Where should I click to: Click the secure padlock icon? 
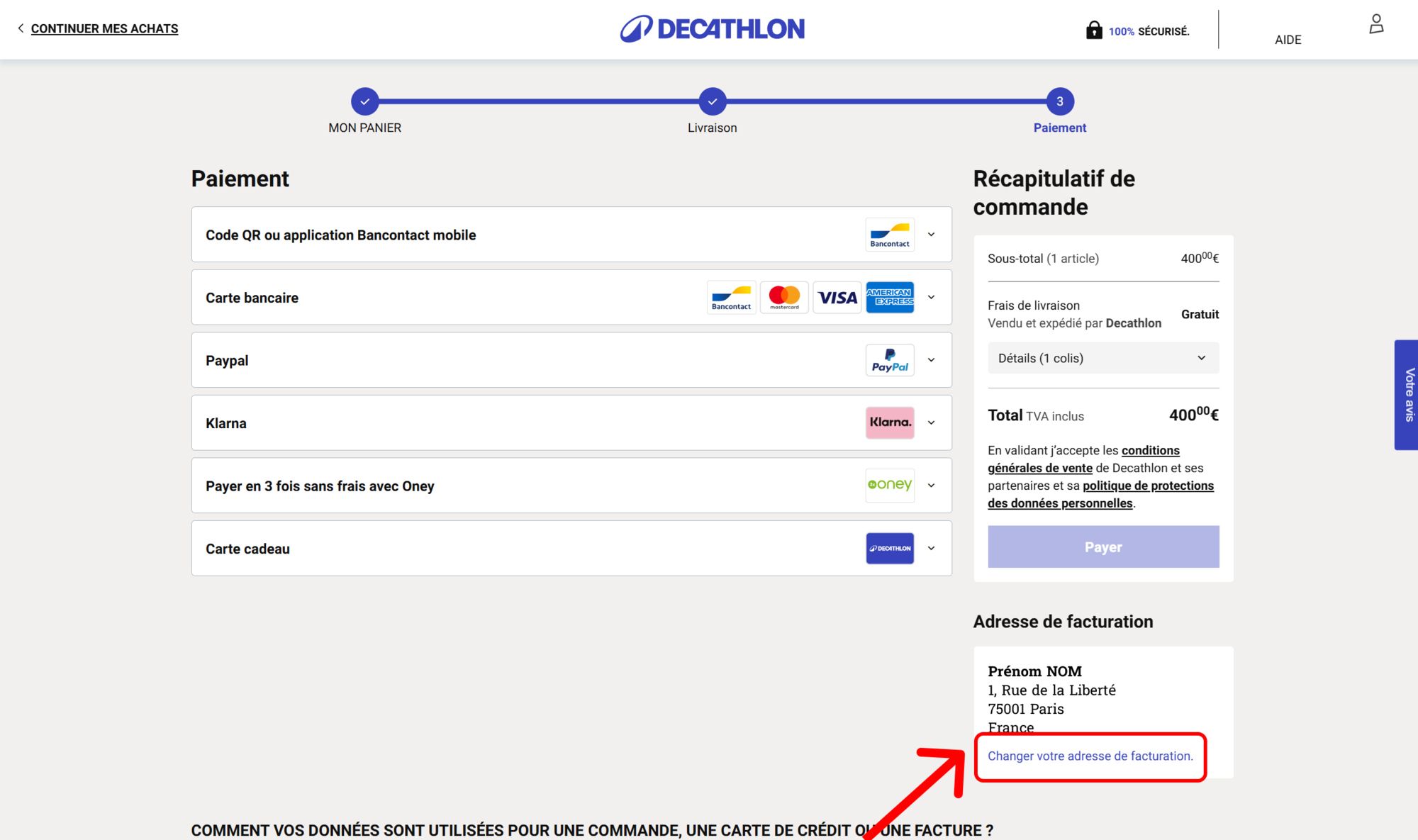click(1094, 30)
